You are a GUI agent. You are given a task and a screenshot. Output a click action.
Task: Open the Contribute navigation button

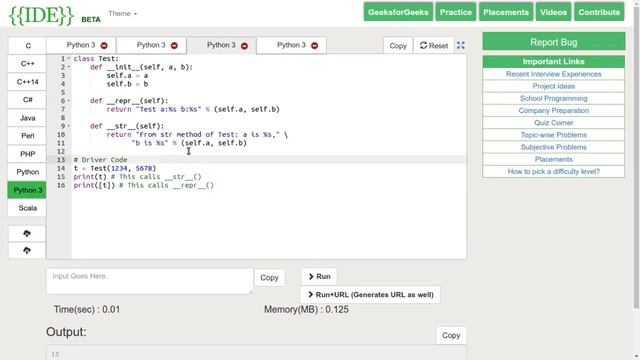pos(599,12)
